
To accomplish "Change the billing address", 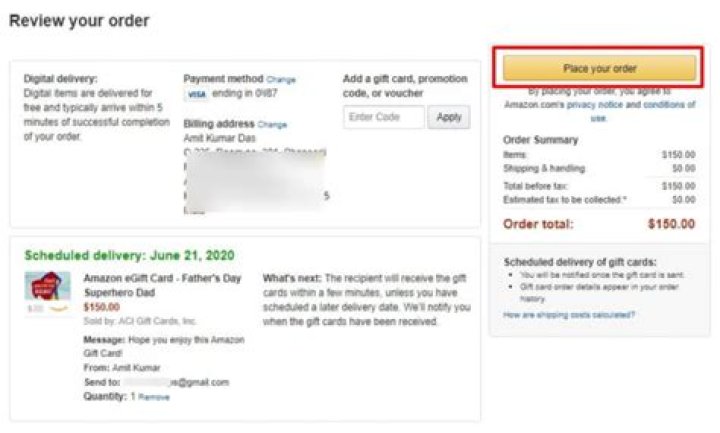I will click(x=272, y=125).
